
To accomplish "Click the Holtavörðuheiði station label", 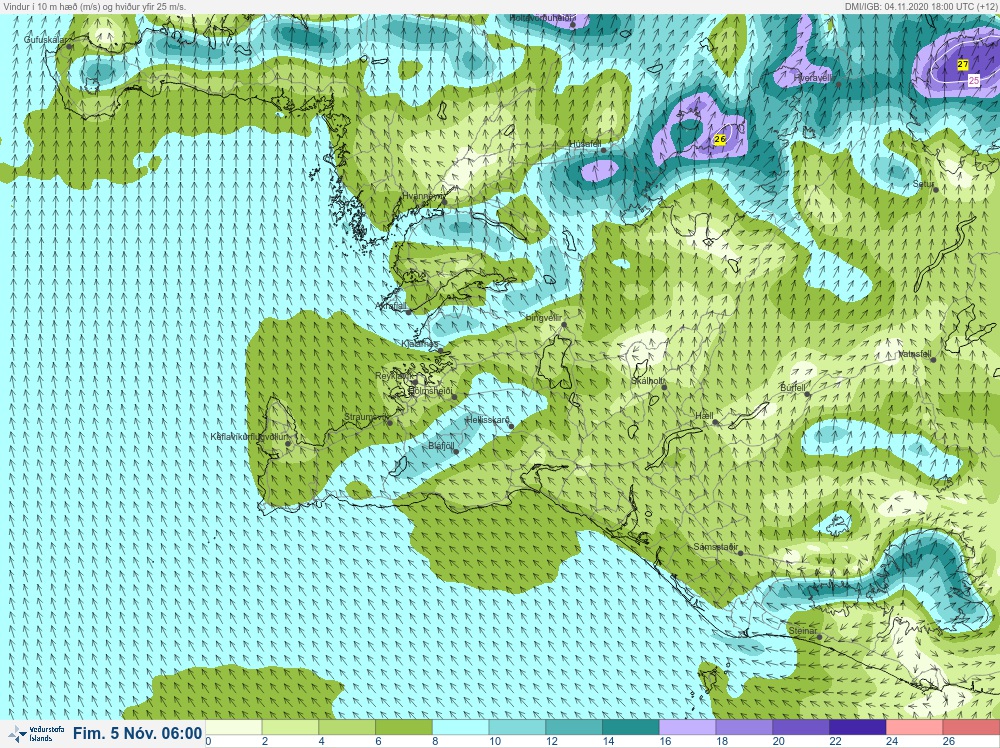I will pos(540,18).
